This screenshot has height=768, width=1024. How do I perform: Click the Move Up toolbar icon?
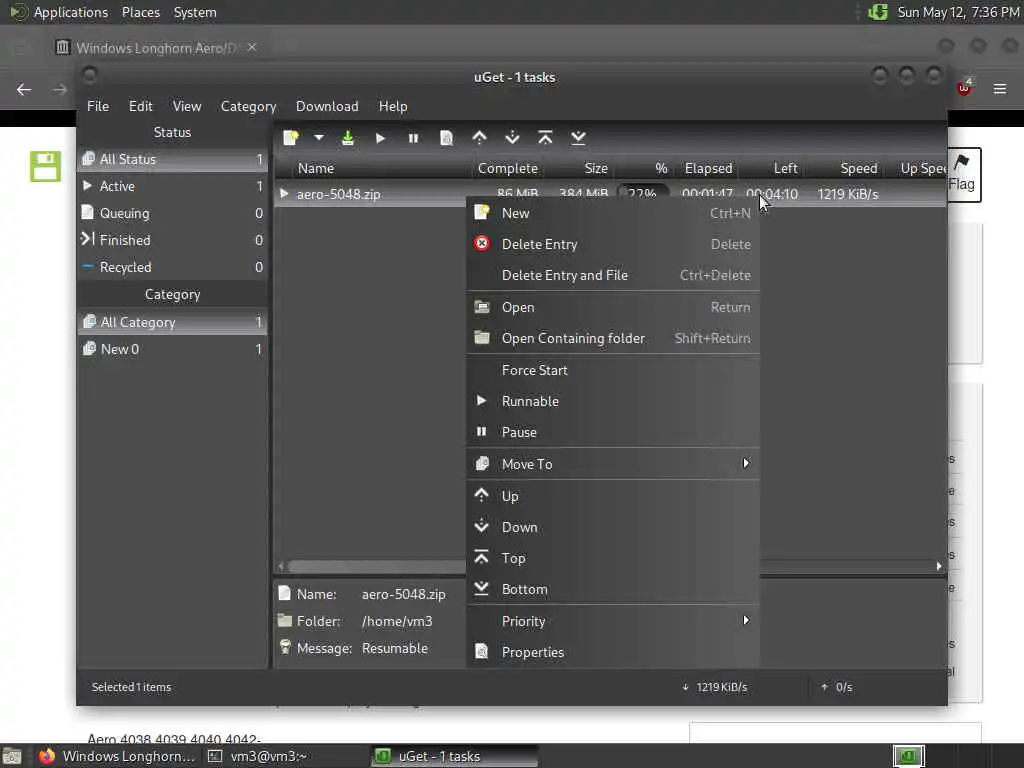click(x=479, y=138)
